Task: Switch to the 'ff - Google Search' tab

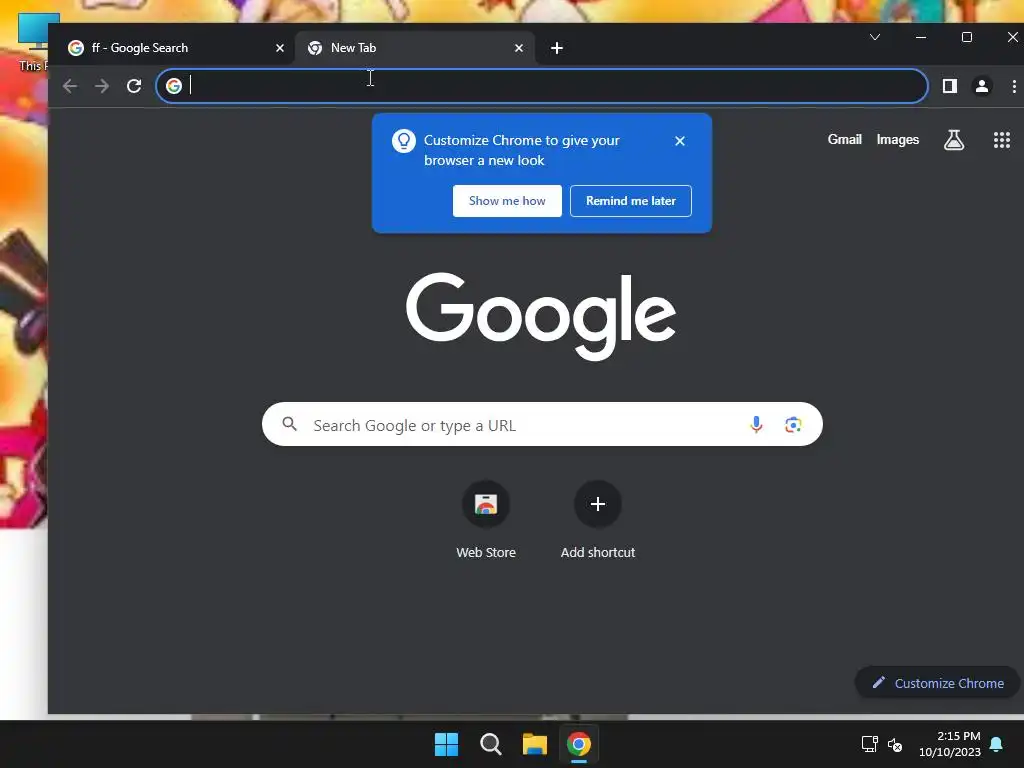Action: click(175, 48)
